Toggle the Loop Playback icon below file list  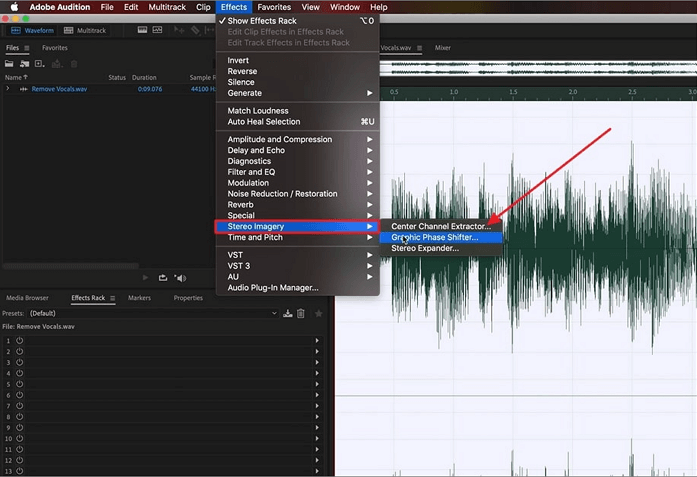coord(163,278)
